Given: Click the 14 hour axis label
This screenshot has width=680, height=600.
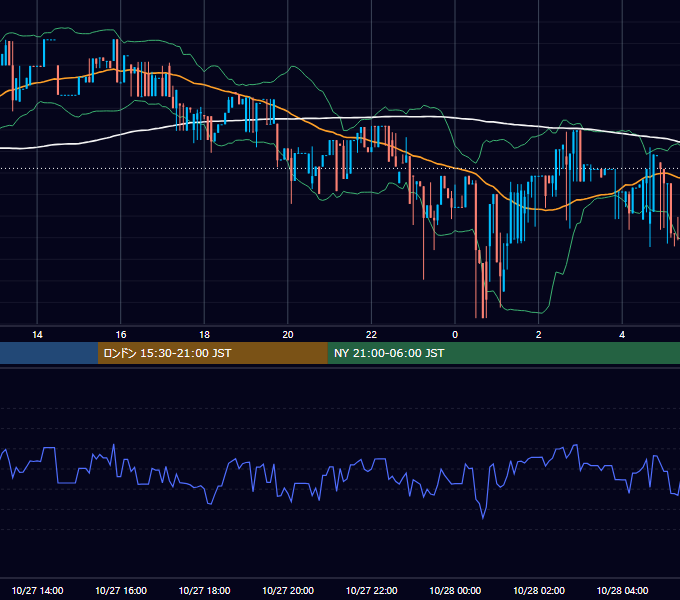Looking at the screenshot, I should point(37,335).
